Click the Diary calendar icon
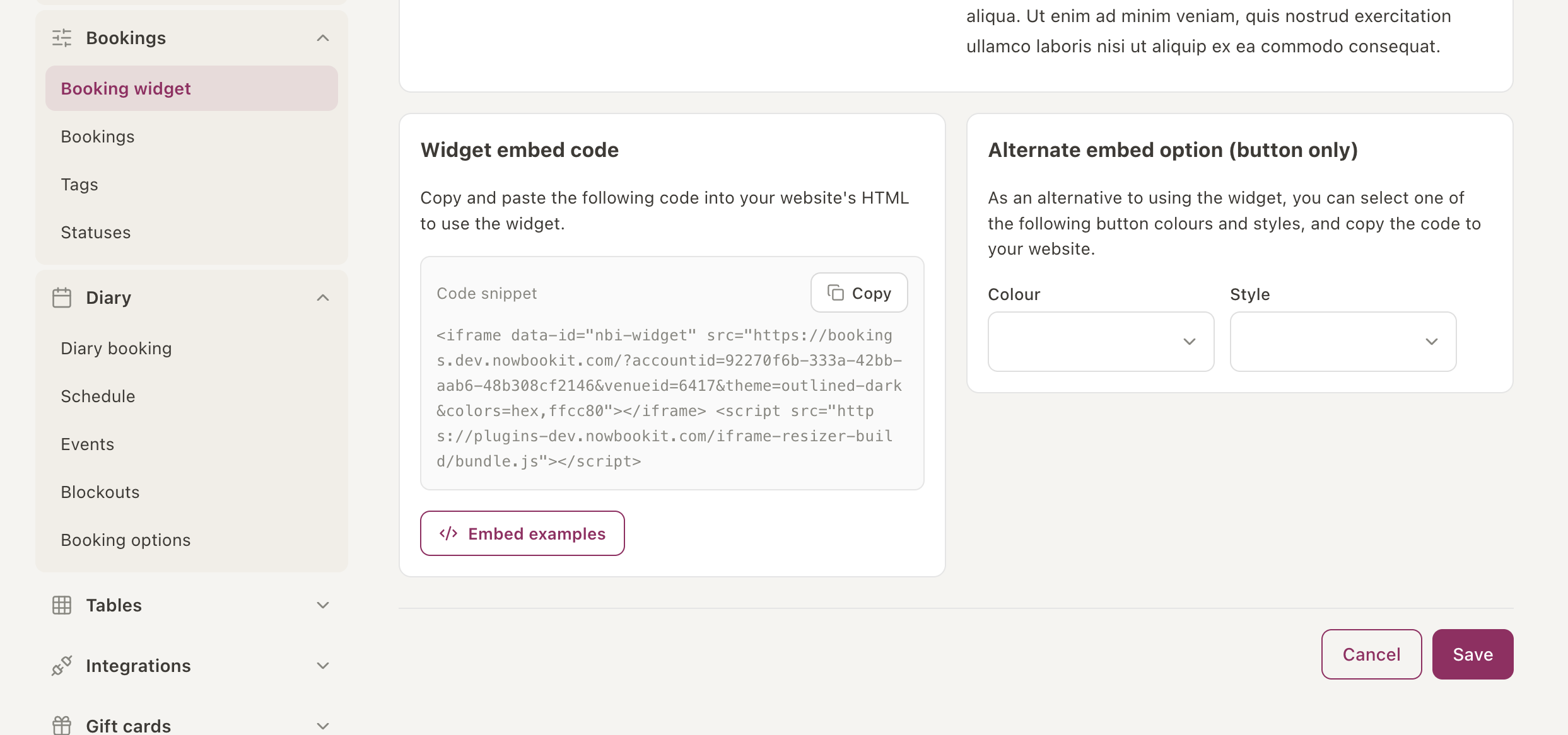This screenshot has width=1568, height=735. pos(62,298)
